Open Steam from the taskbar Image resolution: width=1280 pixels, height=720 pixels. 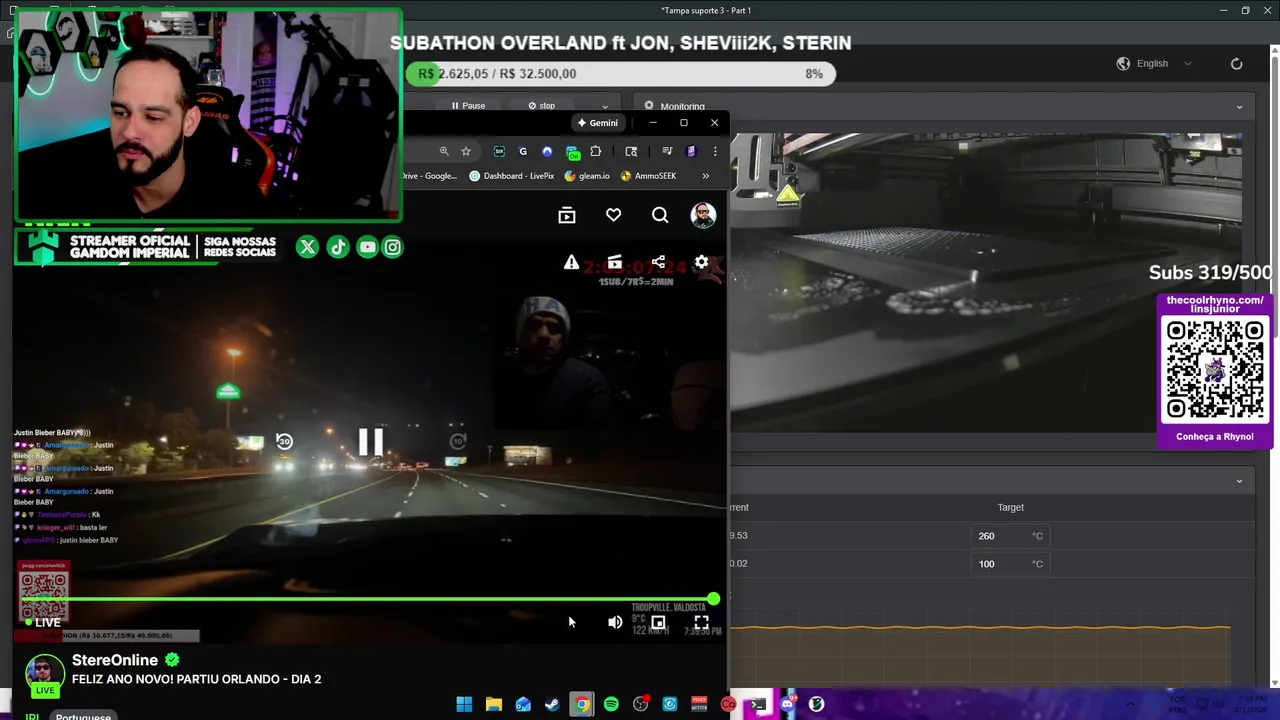(552, 704)
